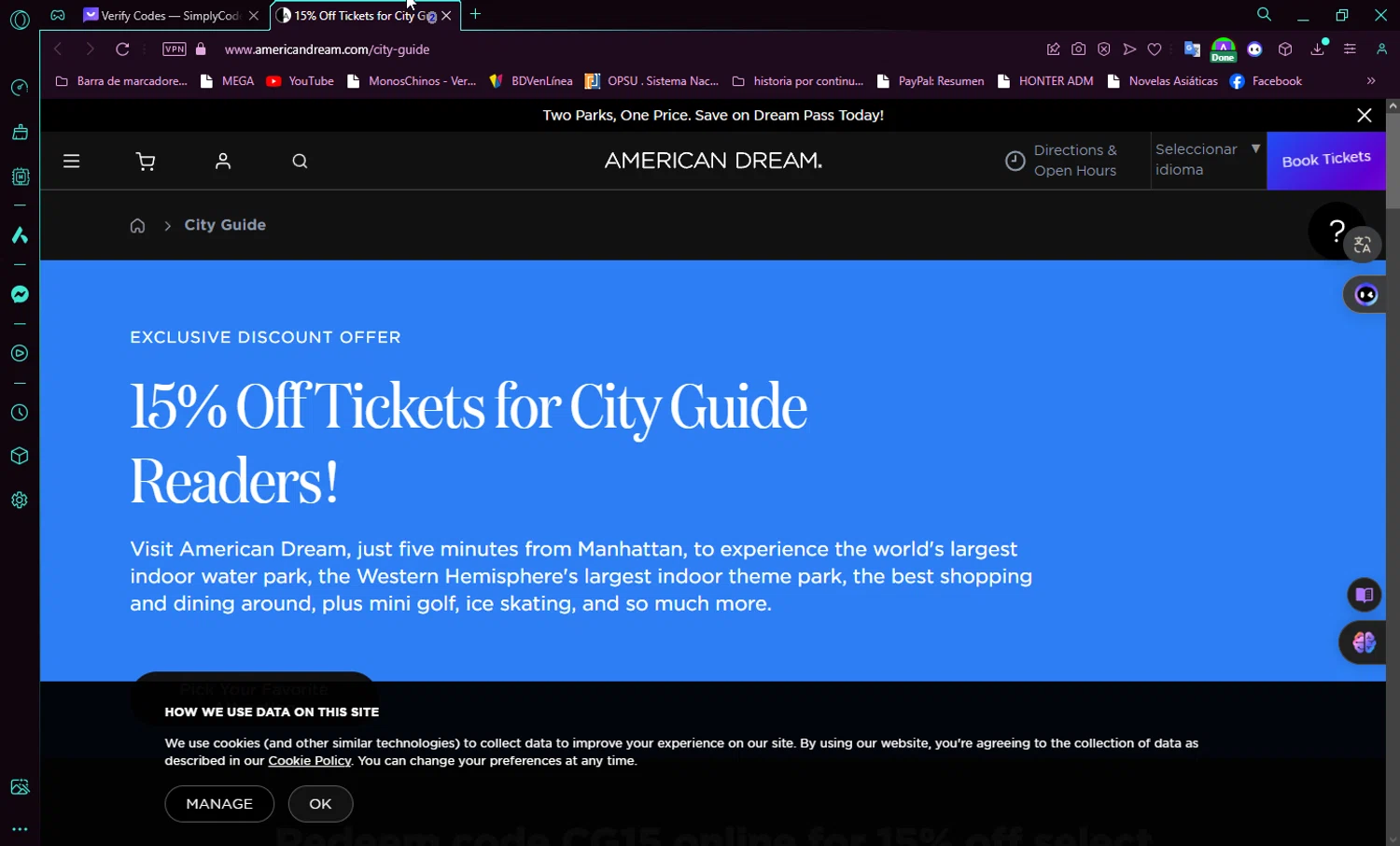Open historia por continu bookmark folder
The height and width of the screenshot is (846, 1400).
coord(798,81)
